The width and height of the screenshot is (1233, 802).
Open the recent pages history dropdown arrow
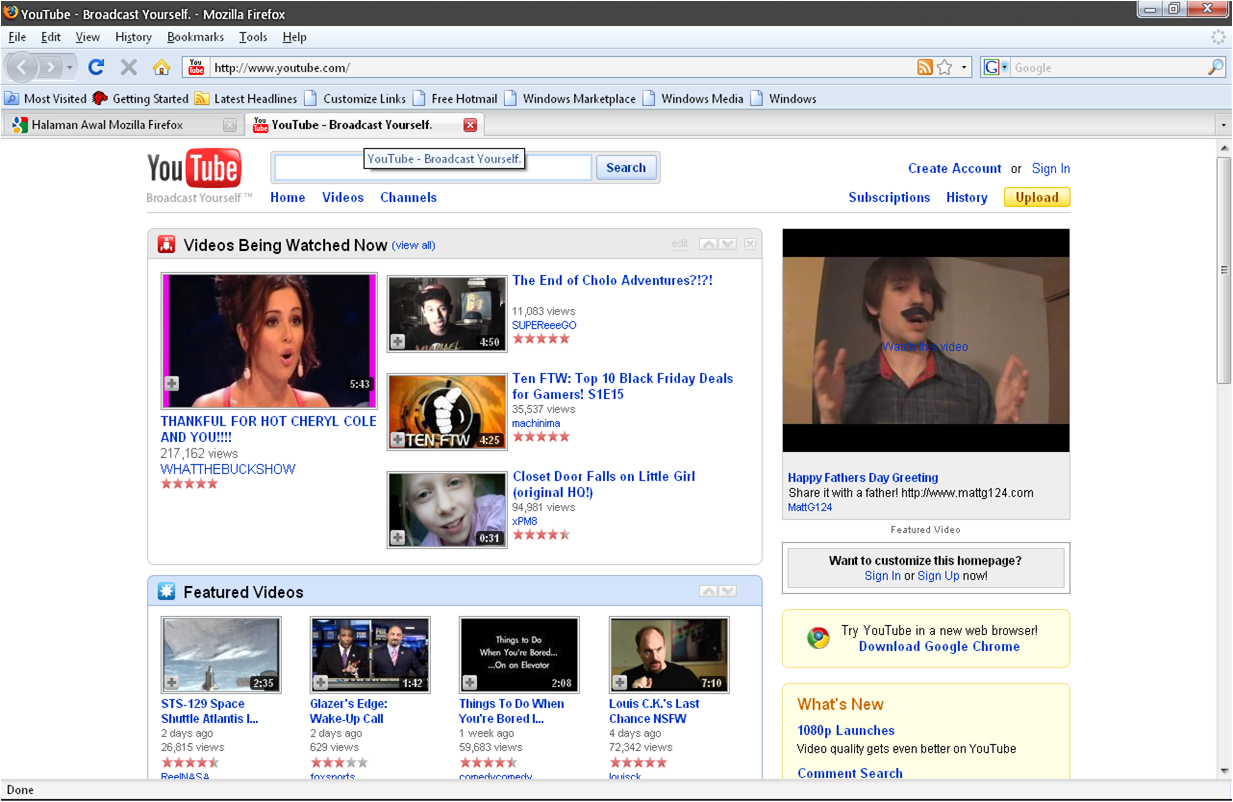70,68
